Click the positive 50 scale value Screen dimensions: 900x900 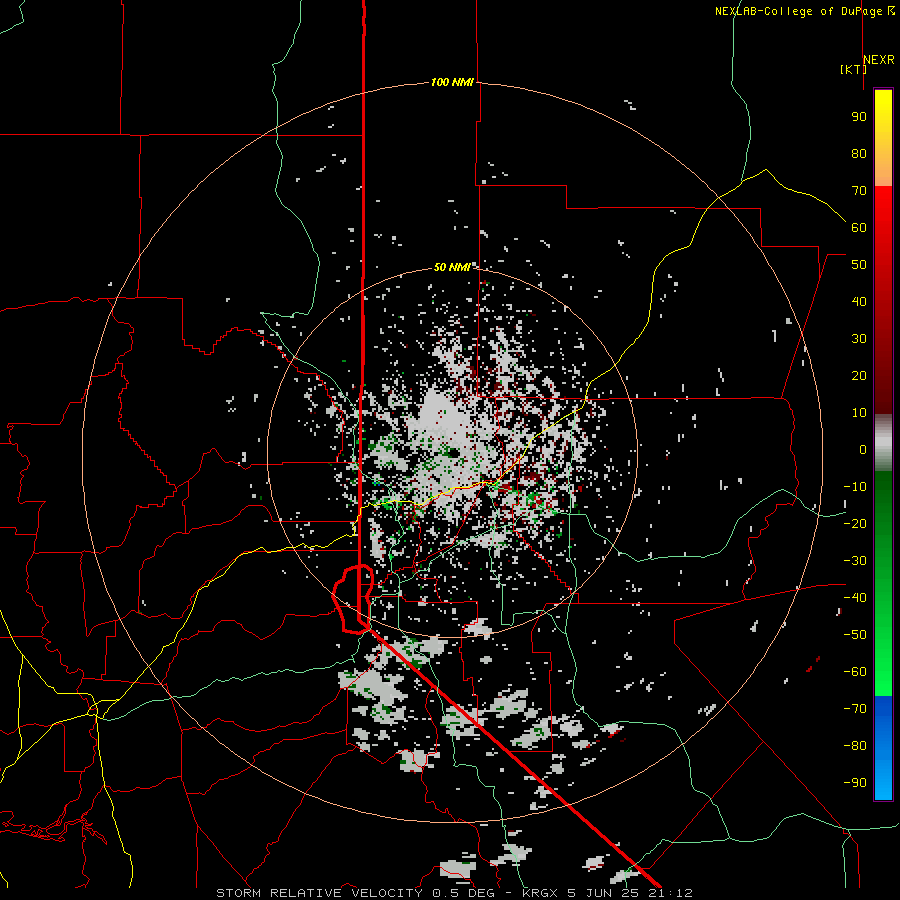point(859,265)
